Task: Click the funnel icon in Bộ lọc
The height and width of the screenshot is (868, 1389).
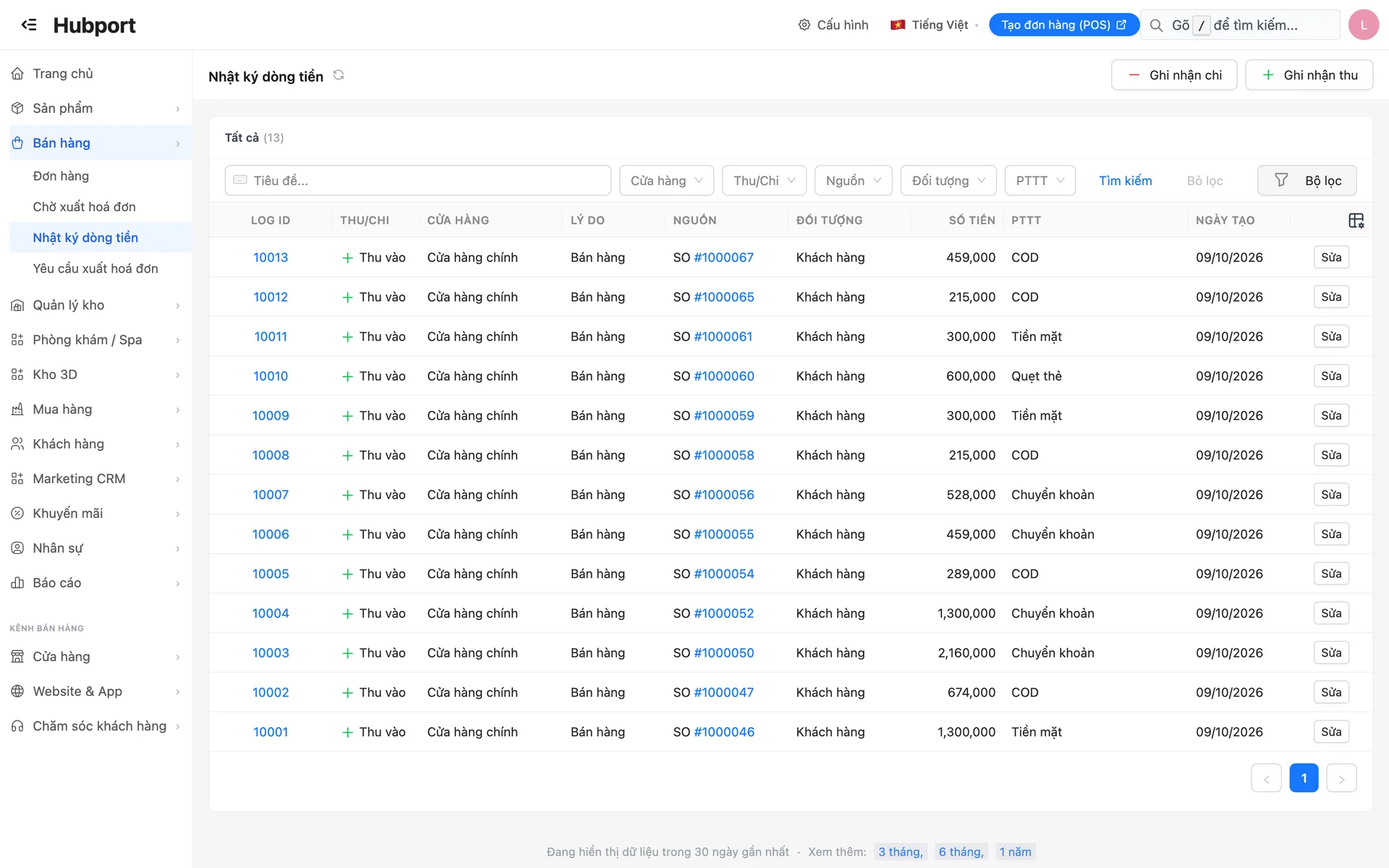Action: click(1281, 180)
